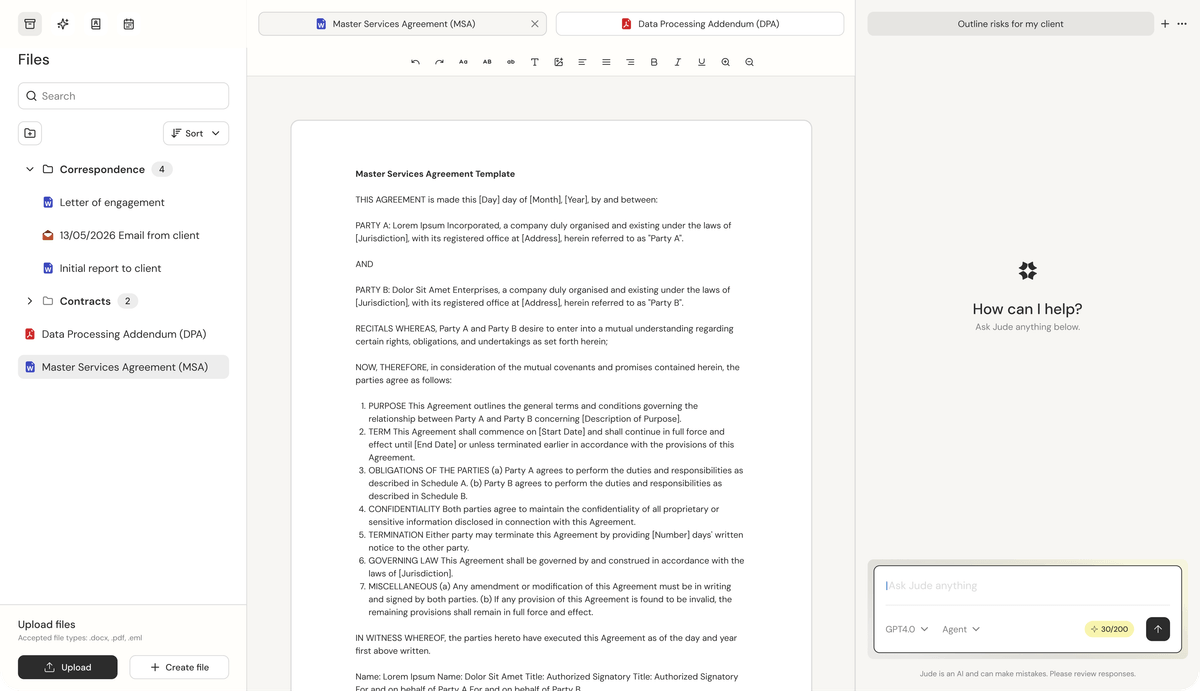This screenshot has height=691, width=1200.
Task: Add a new chat with plus icon
Action: coord(1165,24)
